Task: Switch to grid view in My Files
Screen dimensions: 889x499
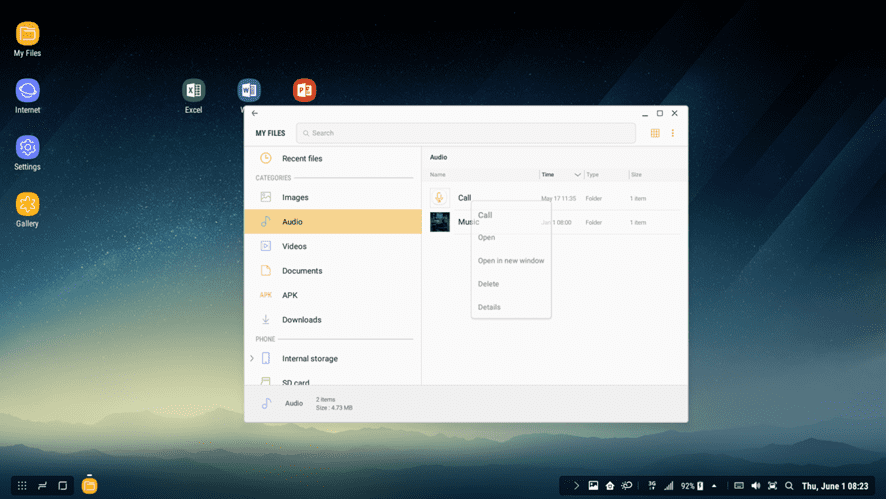Action: [655, 133]
